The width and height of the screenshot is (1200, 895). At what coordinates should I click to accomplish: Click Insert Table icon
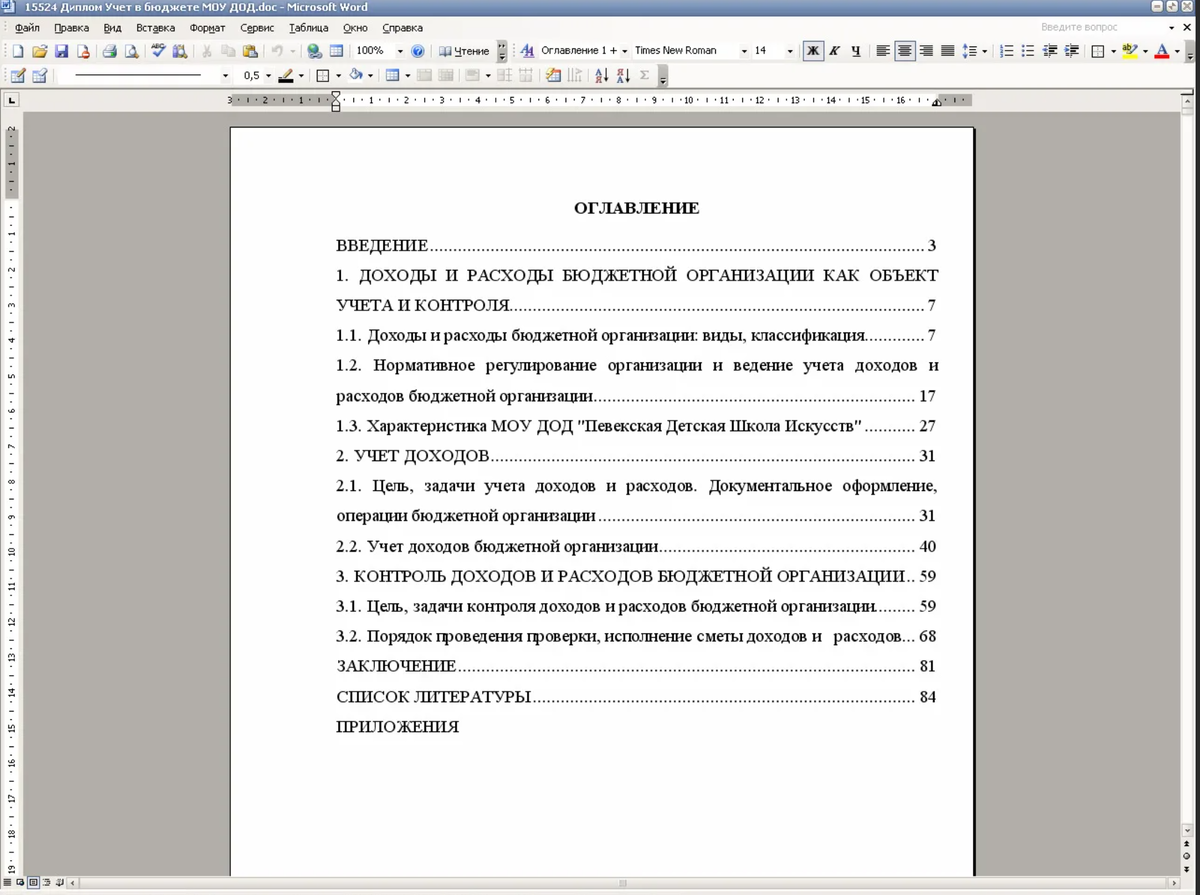tap(392, 75)
